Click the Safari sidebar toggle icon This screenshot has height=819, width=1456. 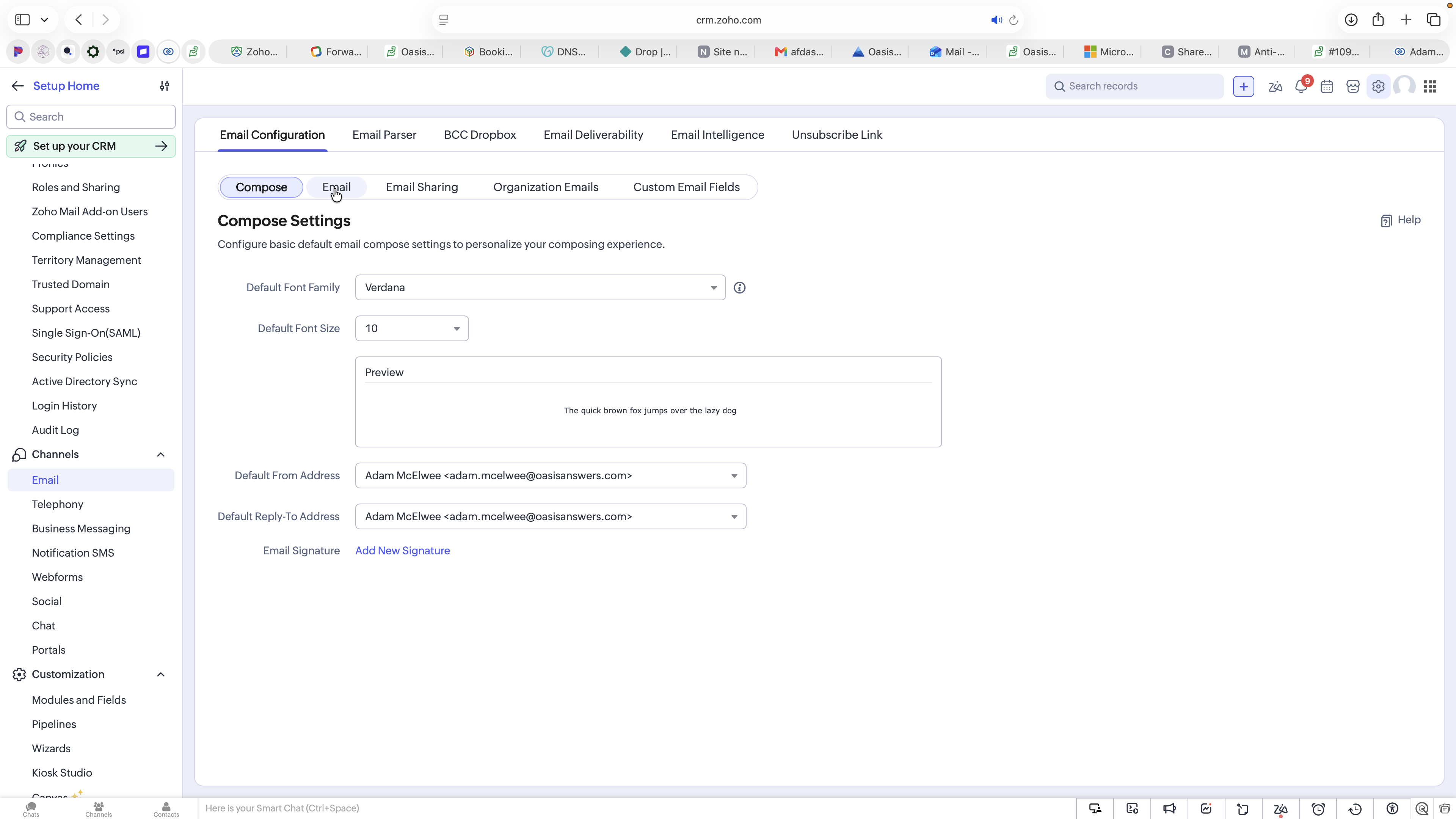(23, 20)
